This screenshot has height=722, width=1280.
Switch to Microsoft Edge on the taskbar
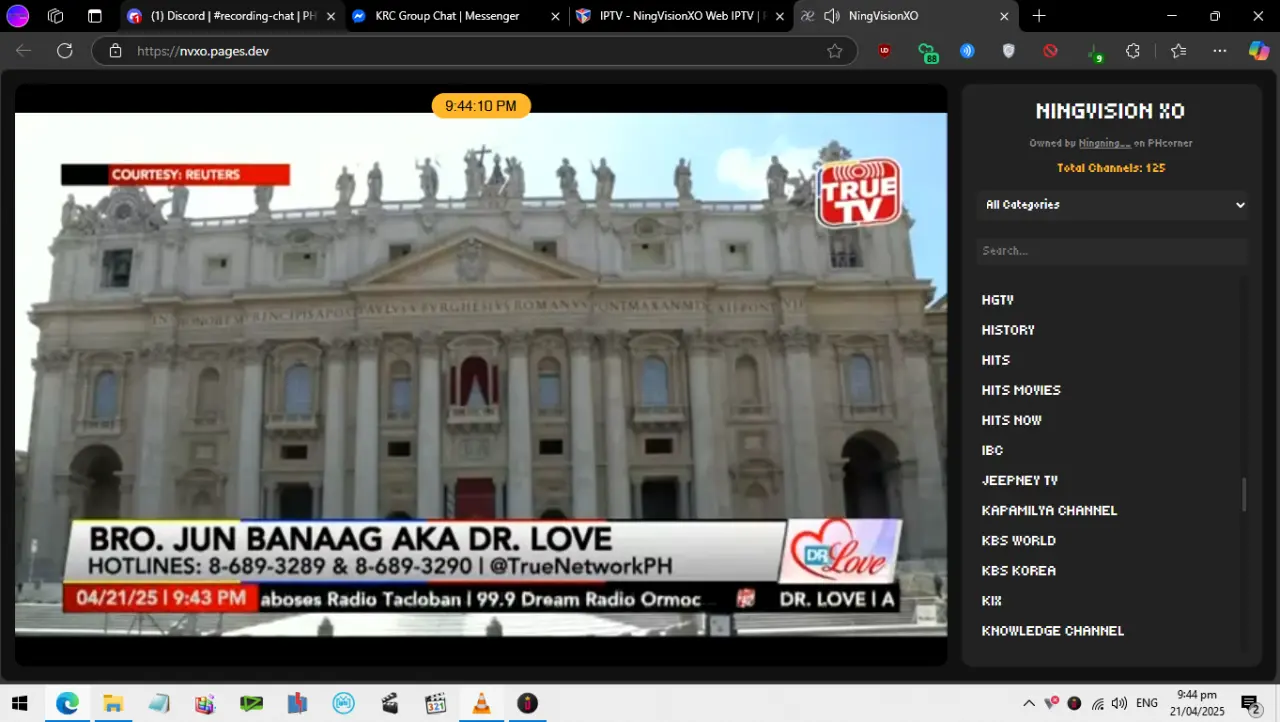pyautogui.click(x=66, y=703)
